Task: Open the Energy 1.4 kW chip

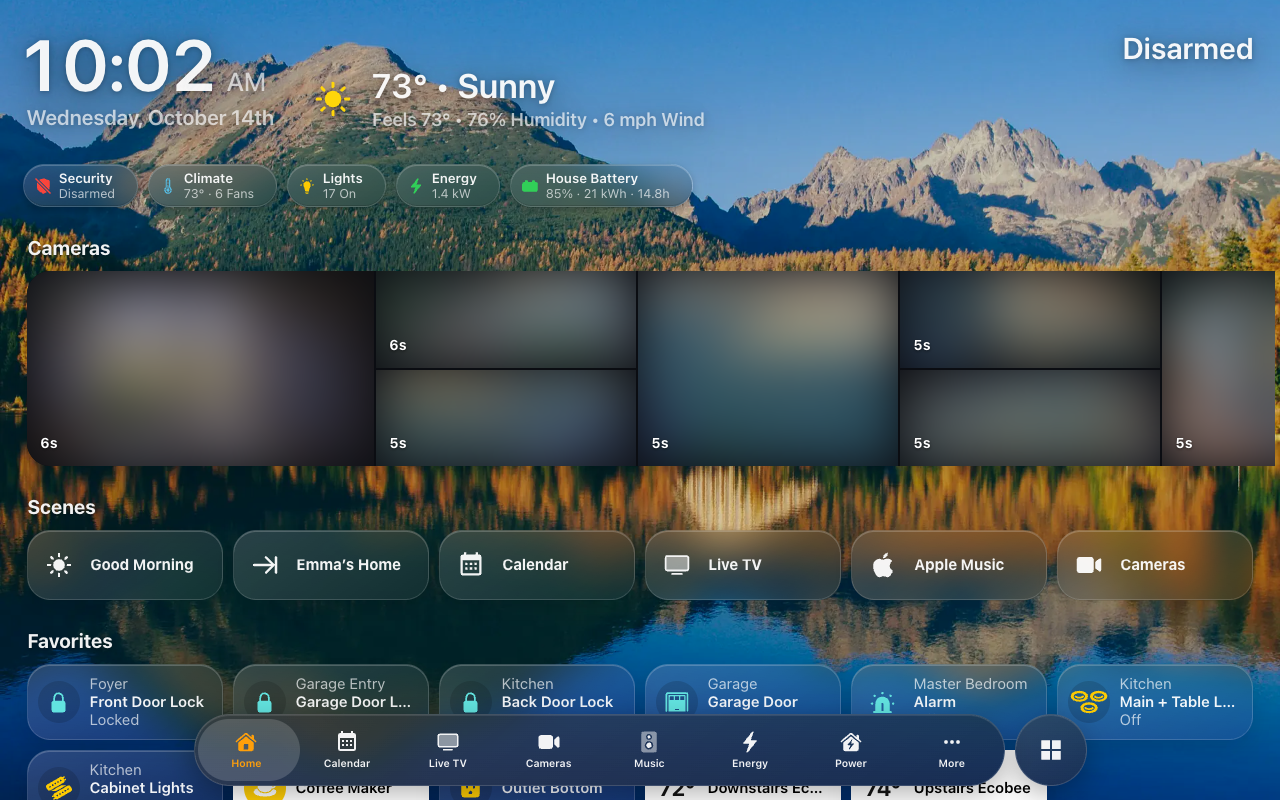Action: pyautogui.click(x=448, y=186)
